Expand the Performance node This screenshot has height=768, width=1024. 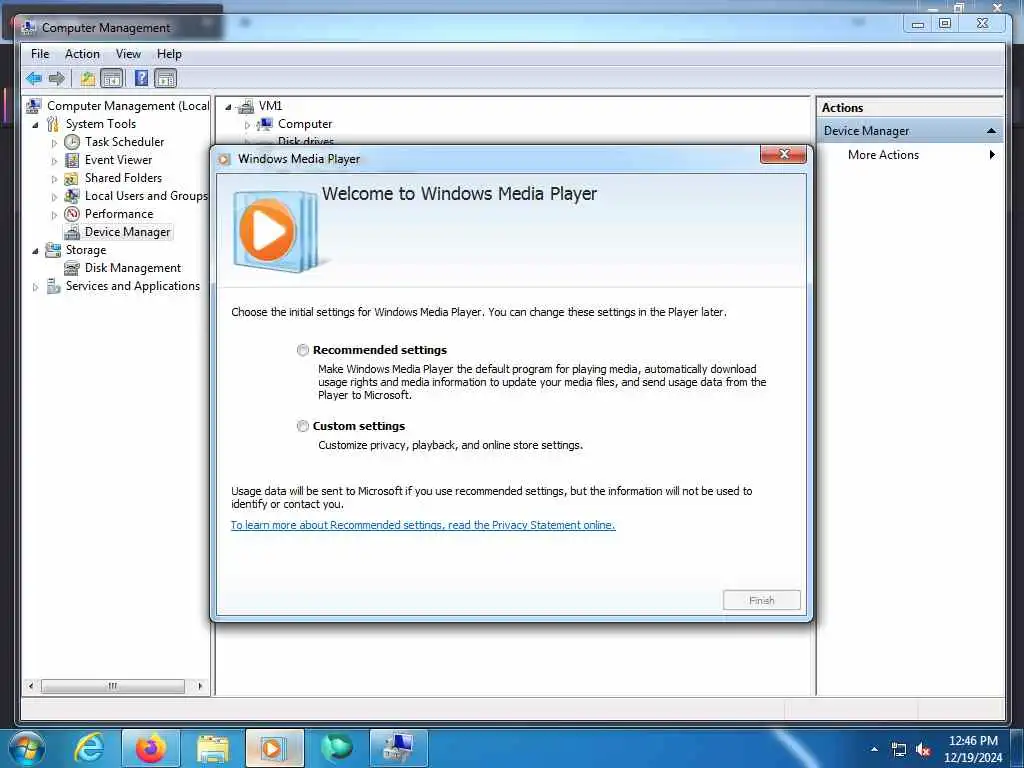[x=54, y=215]
